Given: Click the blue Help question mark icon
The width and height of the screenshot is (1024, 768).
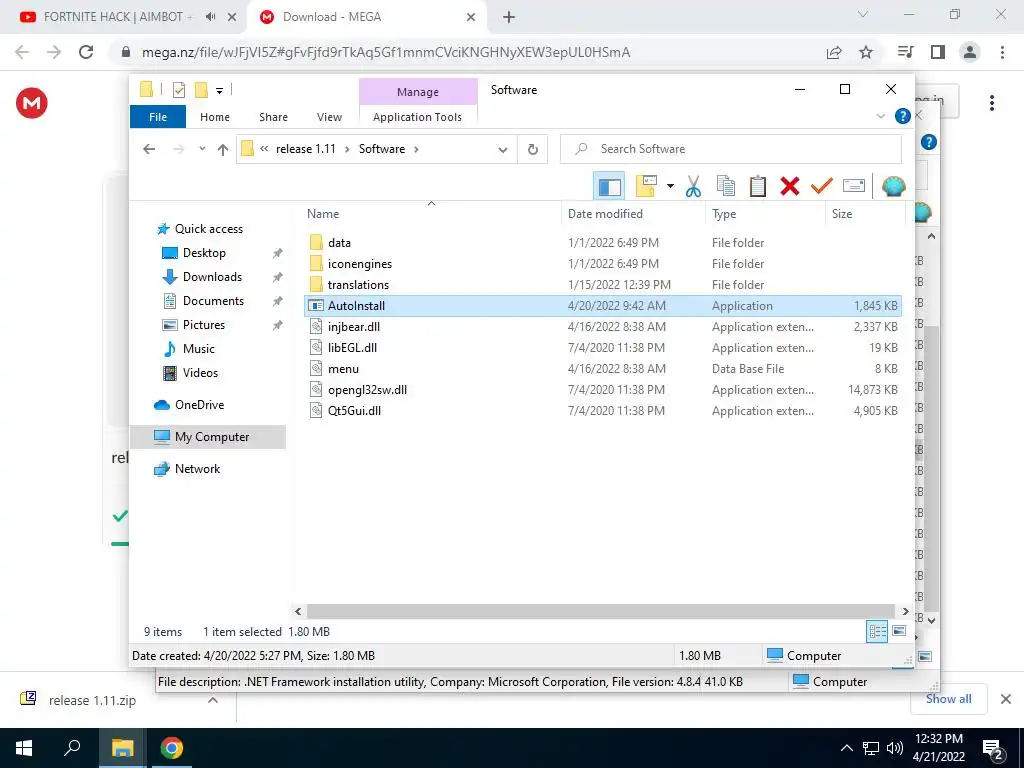Looking at the screenshot, I should pos(903,116).
